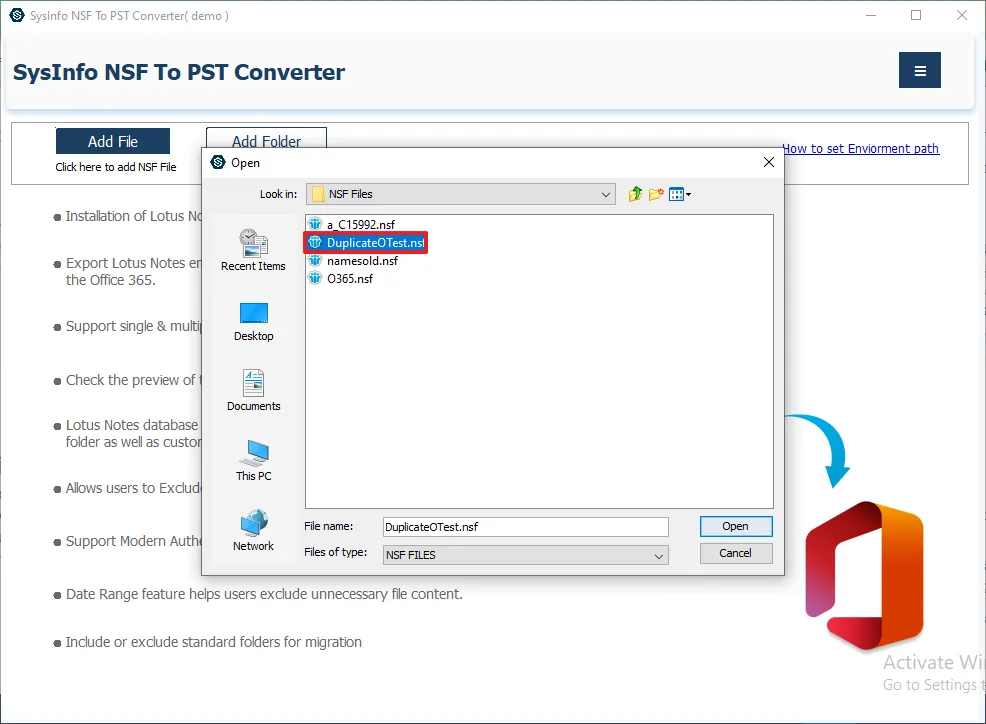Select a_C15992.nsf file
Viewport: 986px width, 724px height.
[x=360, y=224]
